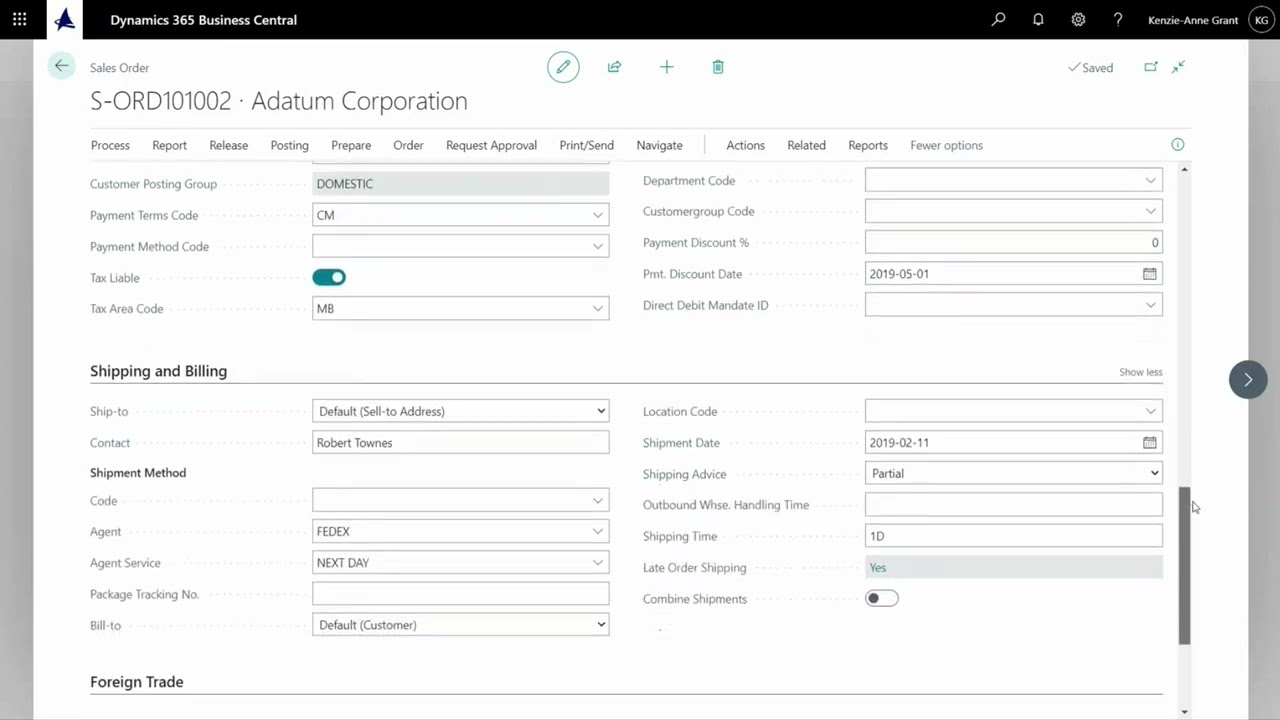Expand the Foreign Trade section
Screen dimensions: 1280x720
pos(136,682)
